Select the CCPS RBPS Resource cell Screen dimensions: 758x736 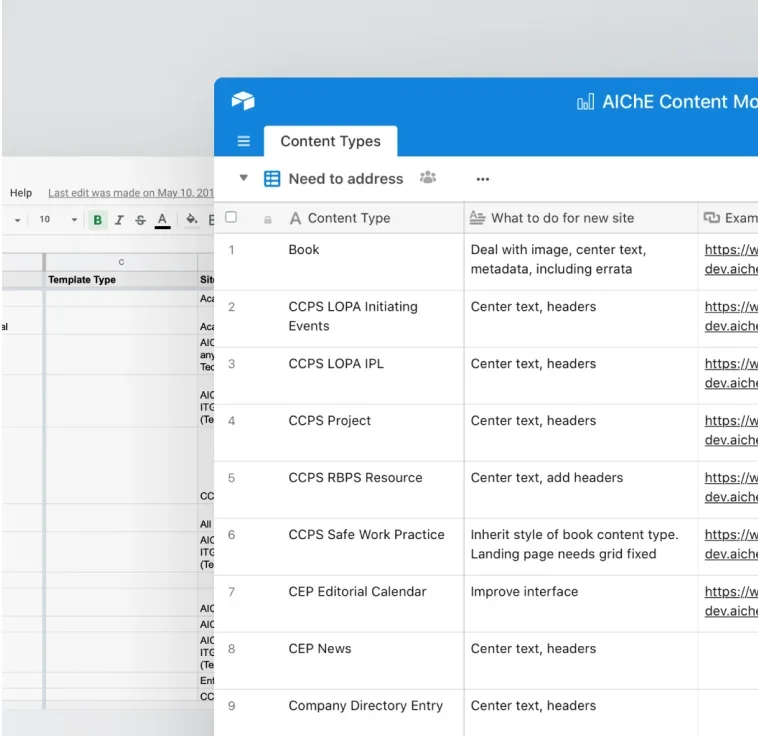(x=375, y=490)
